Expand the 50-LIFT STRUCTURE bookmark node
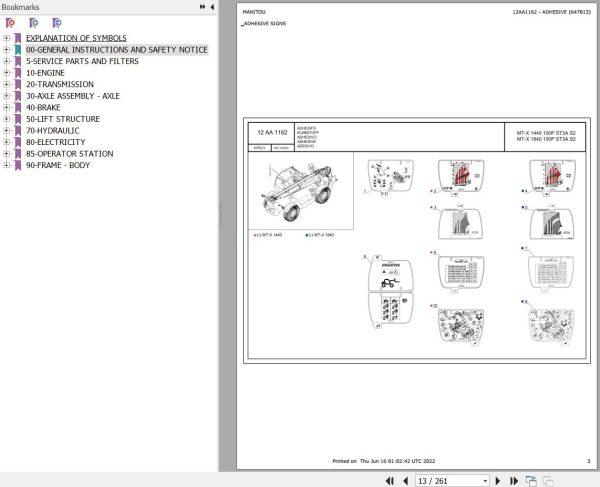 pyautogui.click(x=6, y=119)
